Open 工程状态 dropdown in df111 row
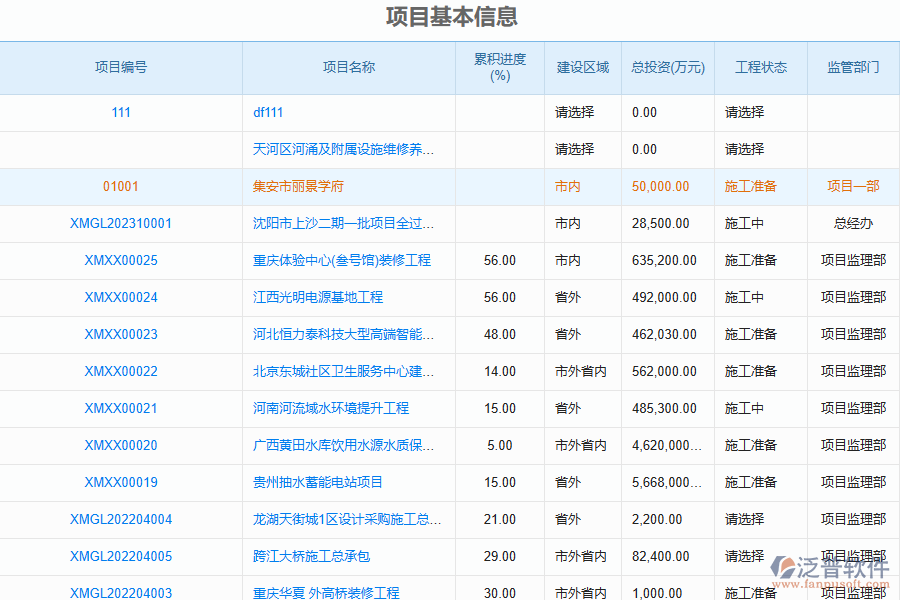Screen dimensions: 900x600 tap(744, 112)
